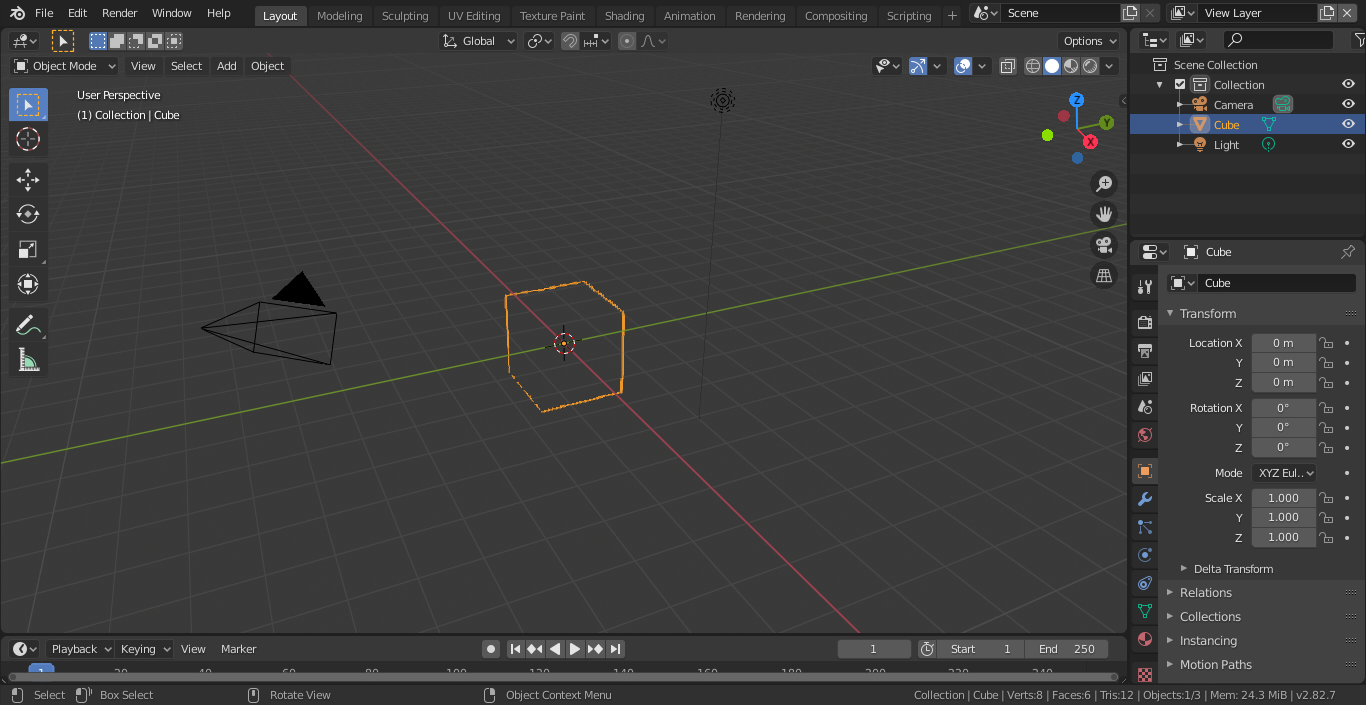Open the File menu
Image resolution: width=1366 pixels, height=705 pixels.
(x=44, y=13)
